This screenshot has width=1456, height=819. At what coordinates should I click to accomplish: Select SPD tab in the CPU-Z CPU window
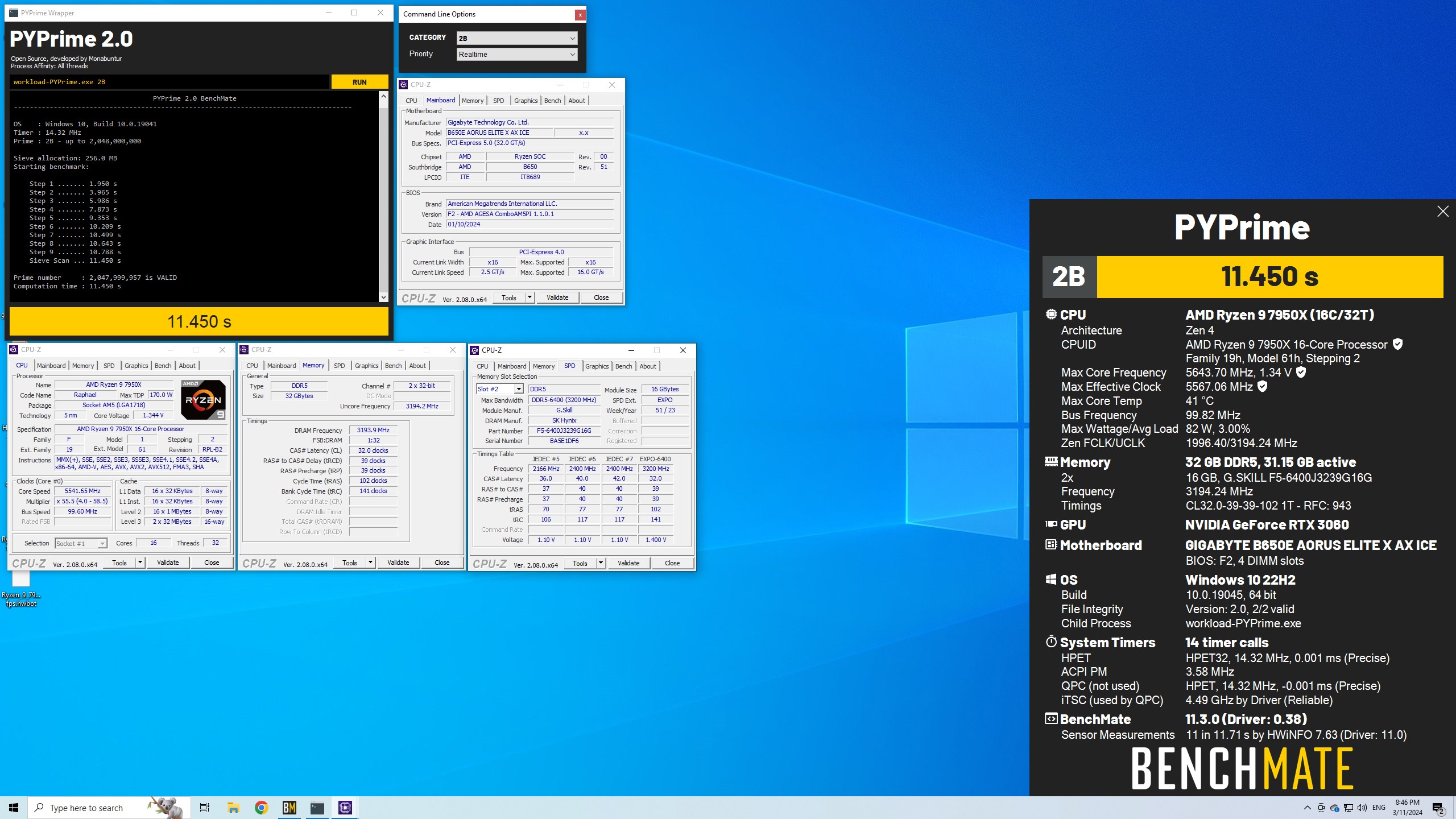click(x=109, y=366)
